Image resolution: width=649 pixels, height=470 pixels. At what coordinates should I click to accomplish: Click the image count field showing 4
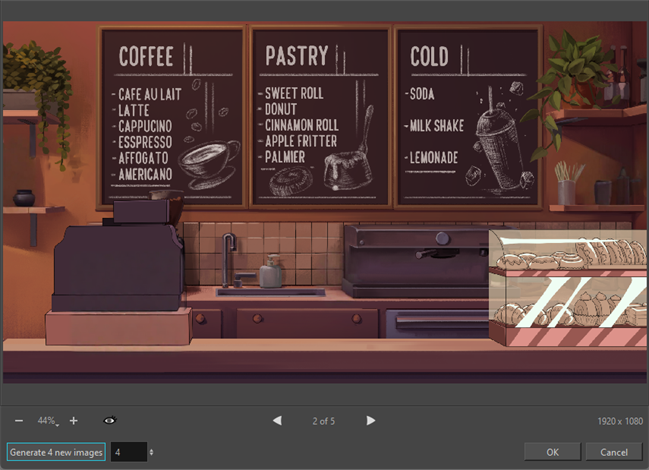pyautogui.click(x=128, y=452)
